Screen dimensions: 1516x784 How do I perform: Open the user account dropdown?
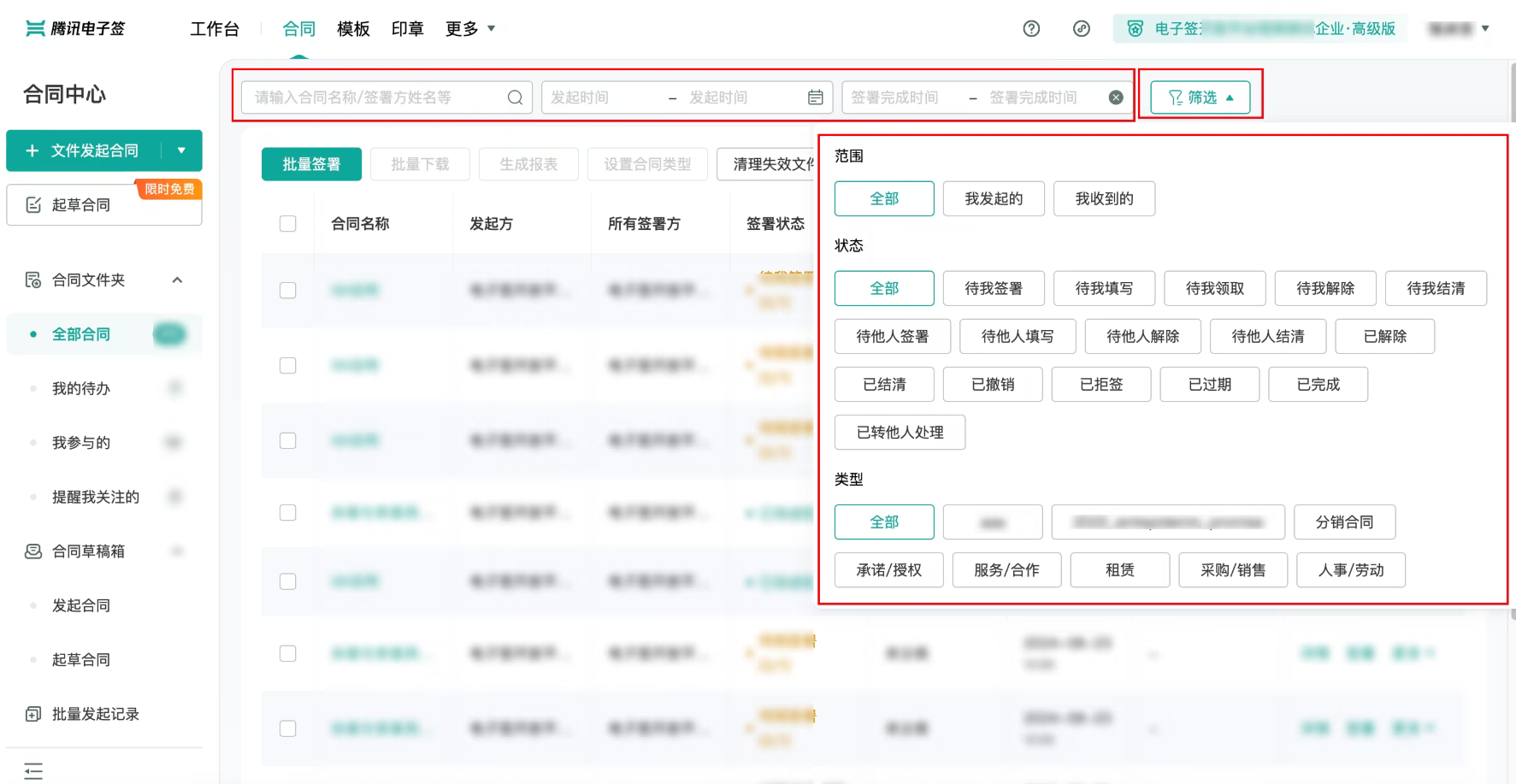[1460, 29]
